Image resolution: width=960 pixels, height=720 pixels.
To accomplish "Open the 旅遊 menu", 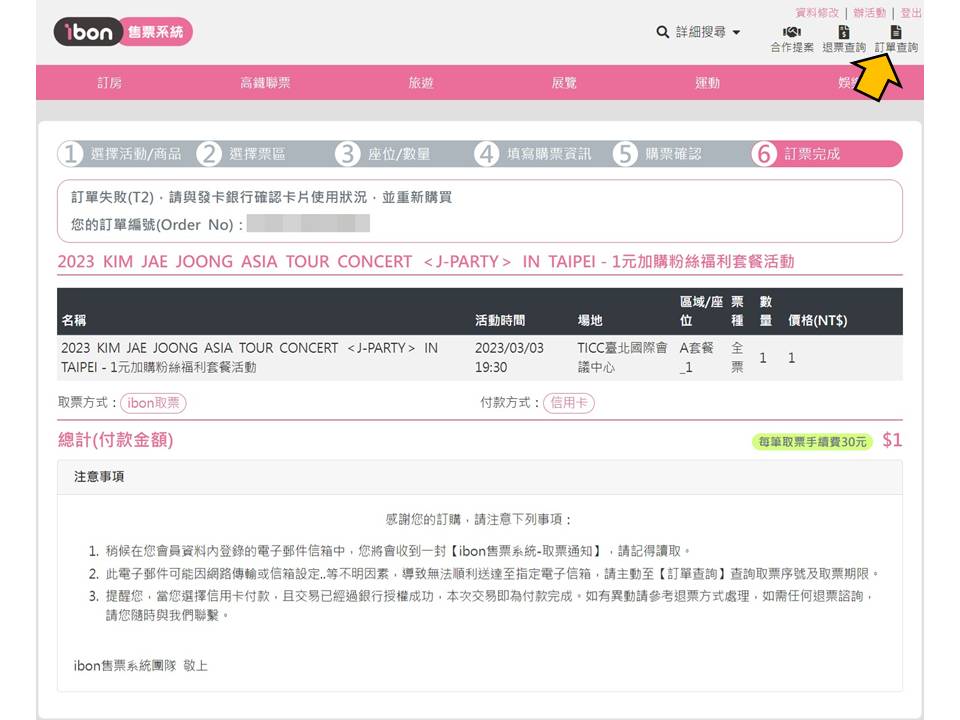I will pos(421,83).
